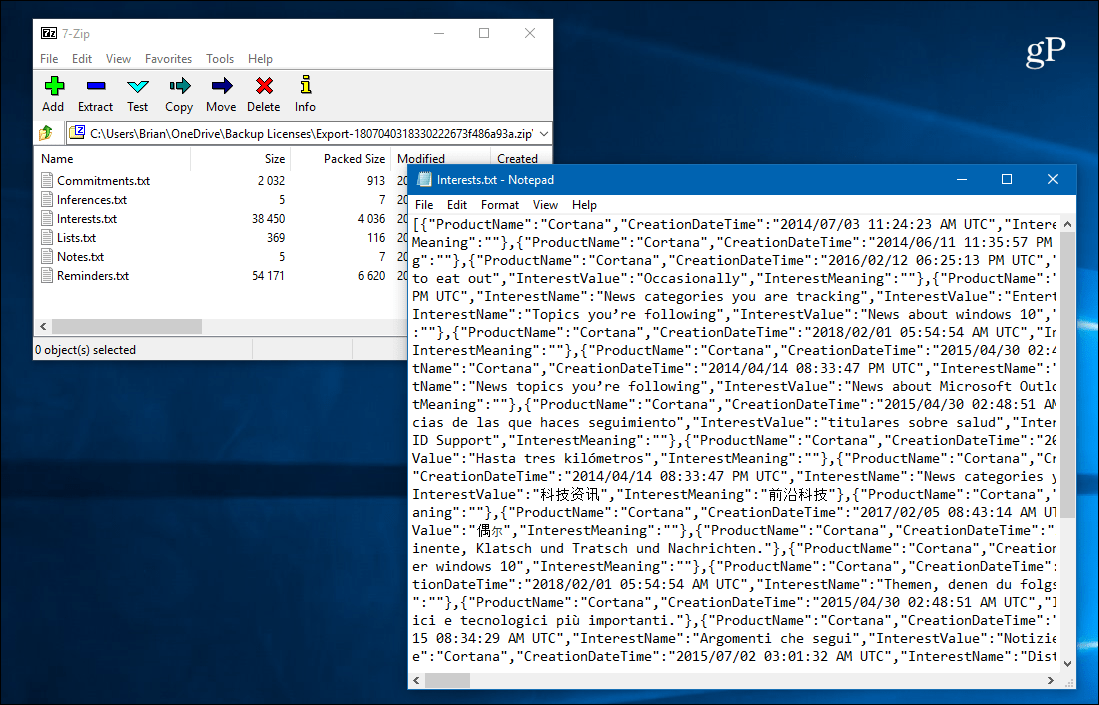Select the Commitments.txt file icon
This screenshot has height=705, width=1099.
[x=47, y=181]
